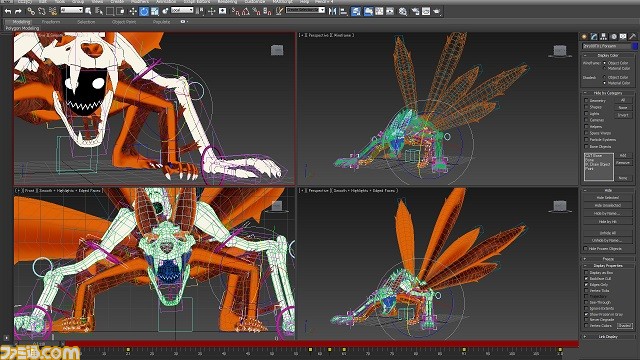Open the Layer Manager icon
The image size is (640, 360).
point(356,11)
